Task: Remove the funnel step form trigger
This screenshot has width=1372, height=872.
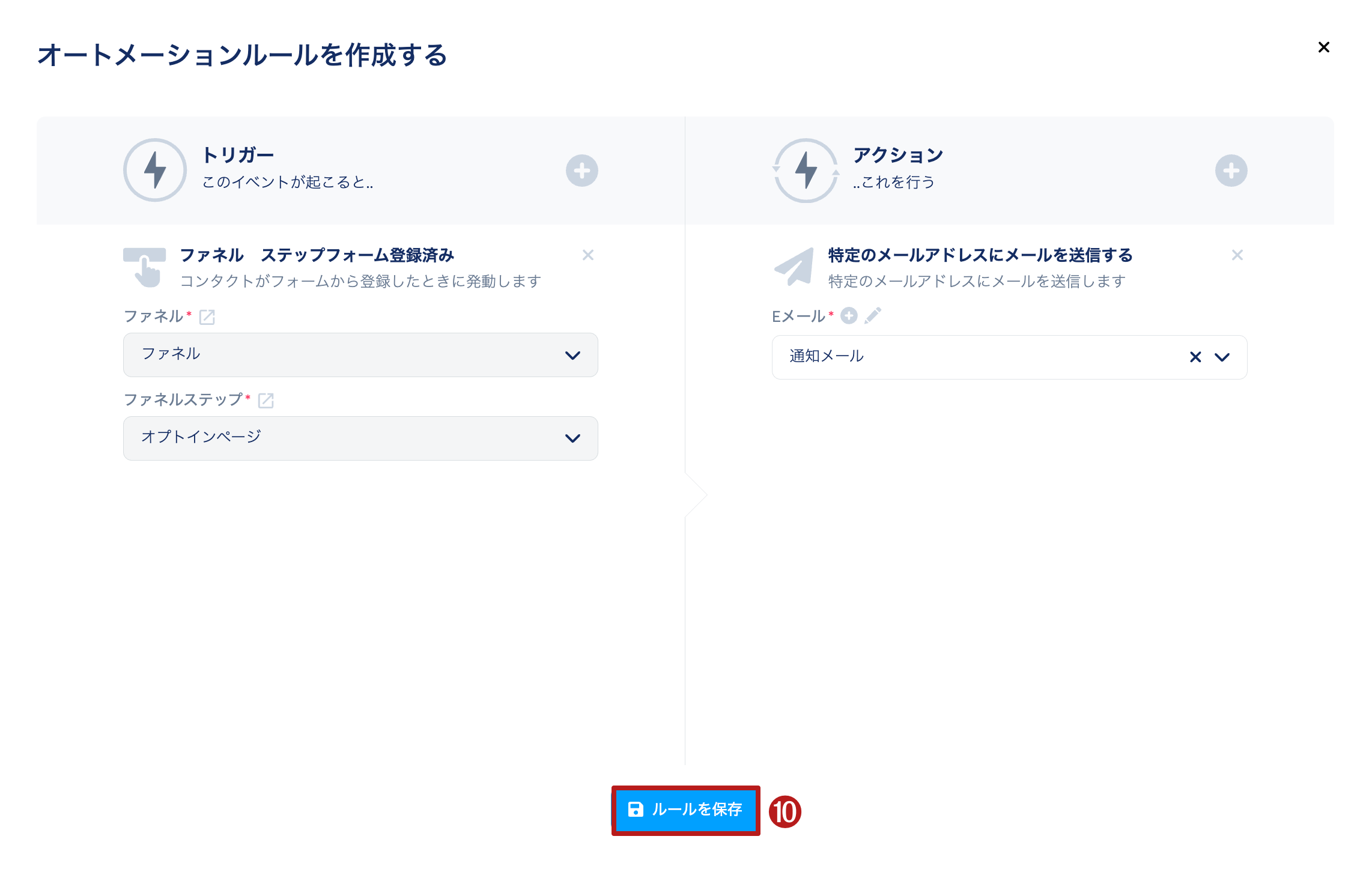Action: (x=587, y=255)
